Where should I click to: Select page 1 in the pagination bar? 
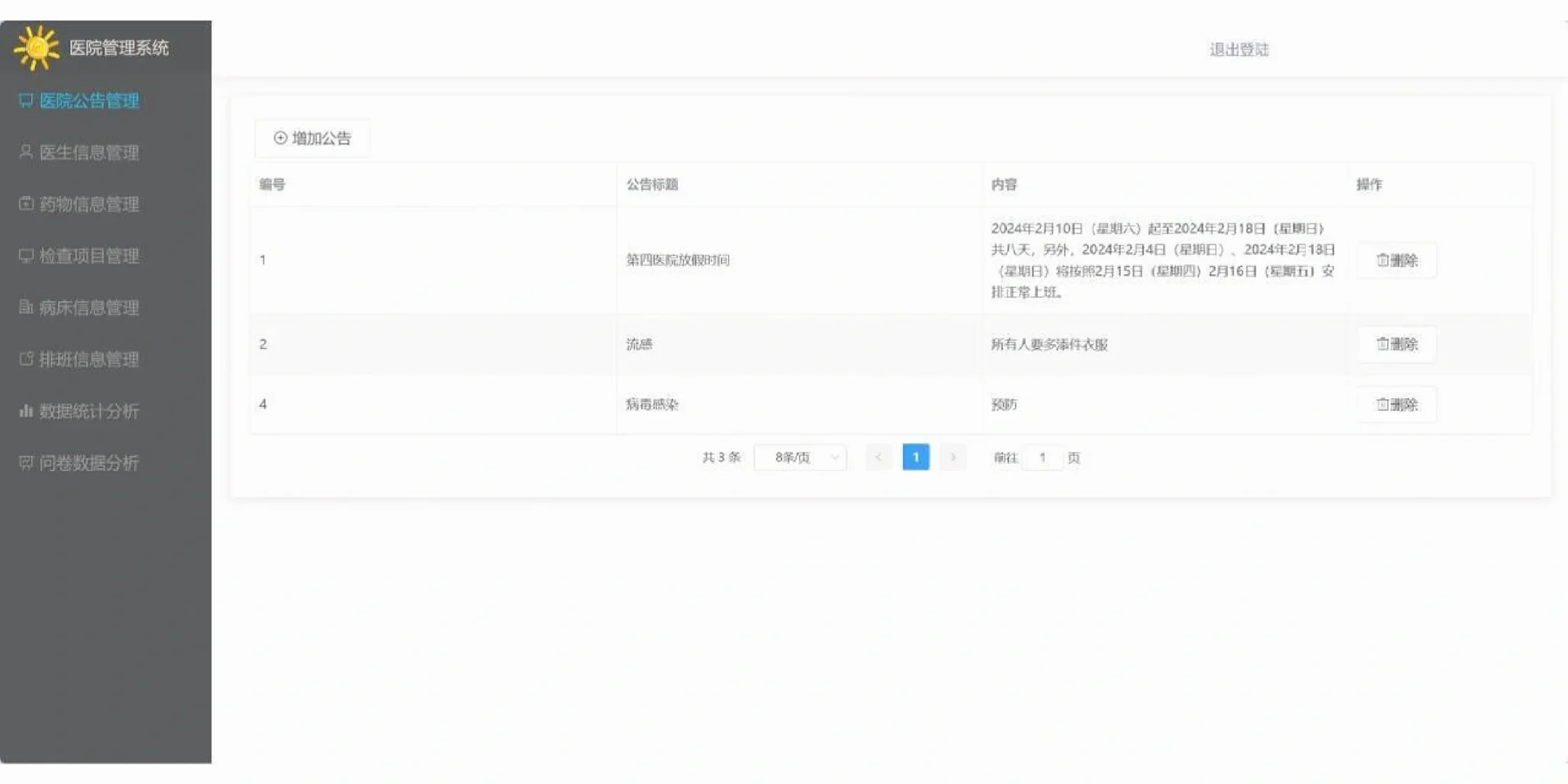915,457
